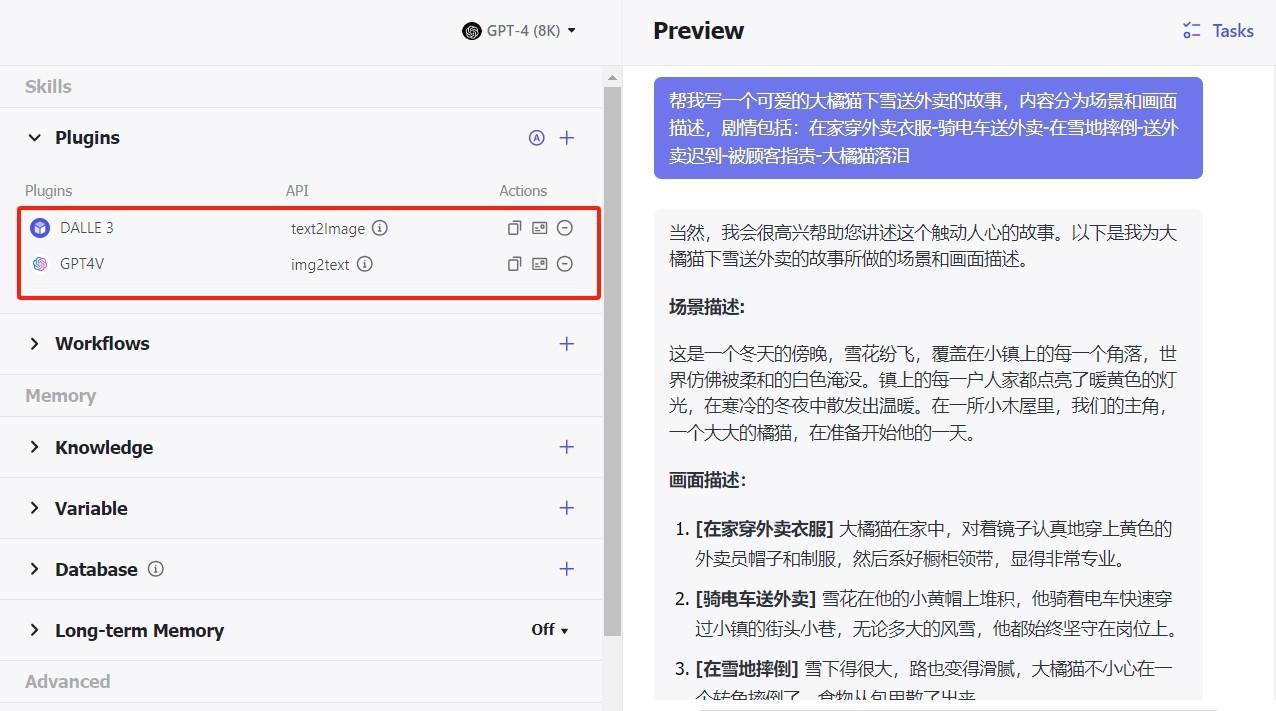Screen dimensions: 1276x711
Task: Expand the Database section
Action: tap(35, 569)
